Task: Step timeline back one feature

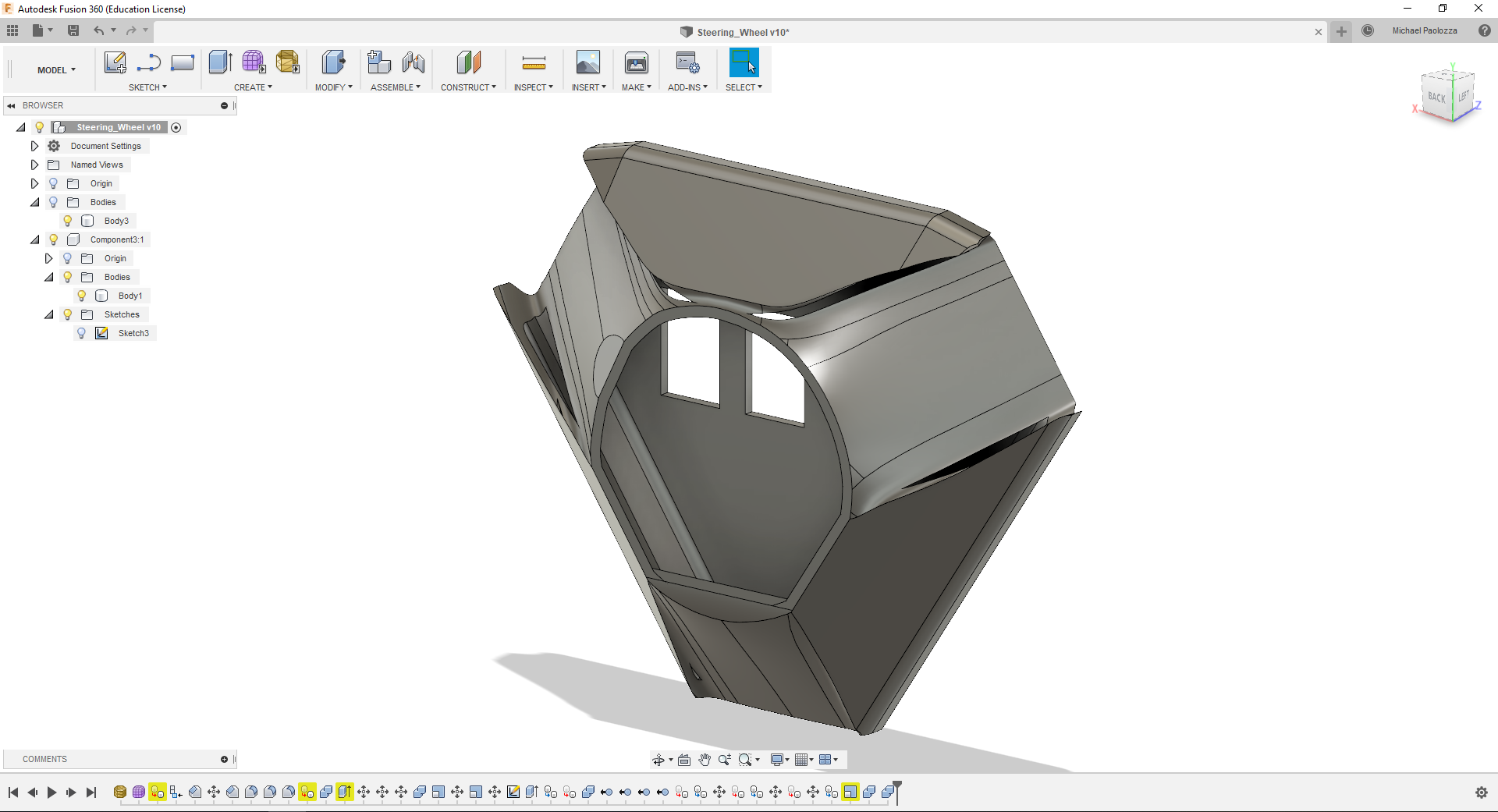Action: (32, 792)
